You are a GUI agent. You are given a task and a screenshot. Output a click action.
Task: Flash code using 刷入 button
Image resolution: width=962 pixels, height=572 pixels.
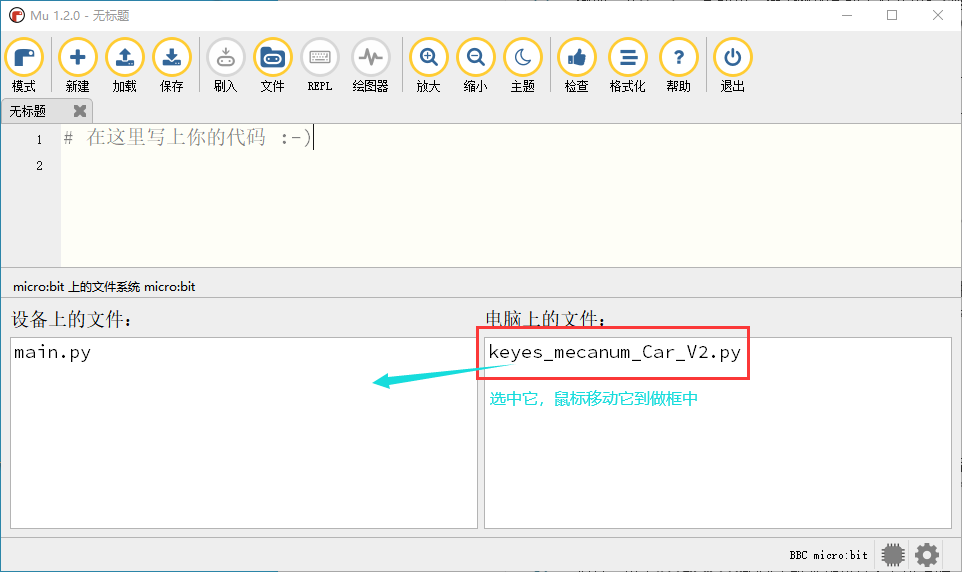pos(225,65)
